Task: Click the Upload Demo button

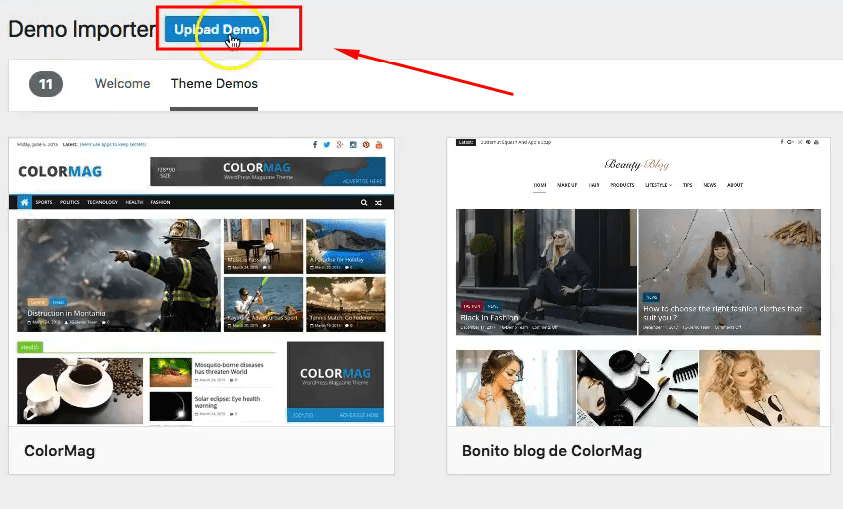Action: click(217, 29)
